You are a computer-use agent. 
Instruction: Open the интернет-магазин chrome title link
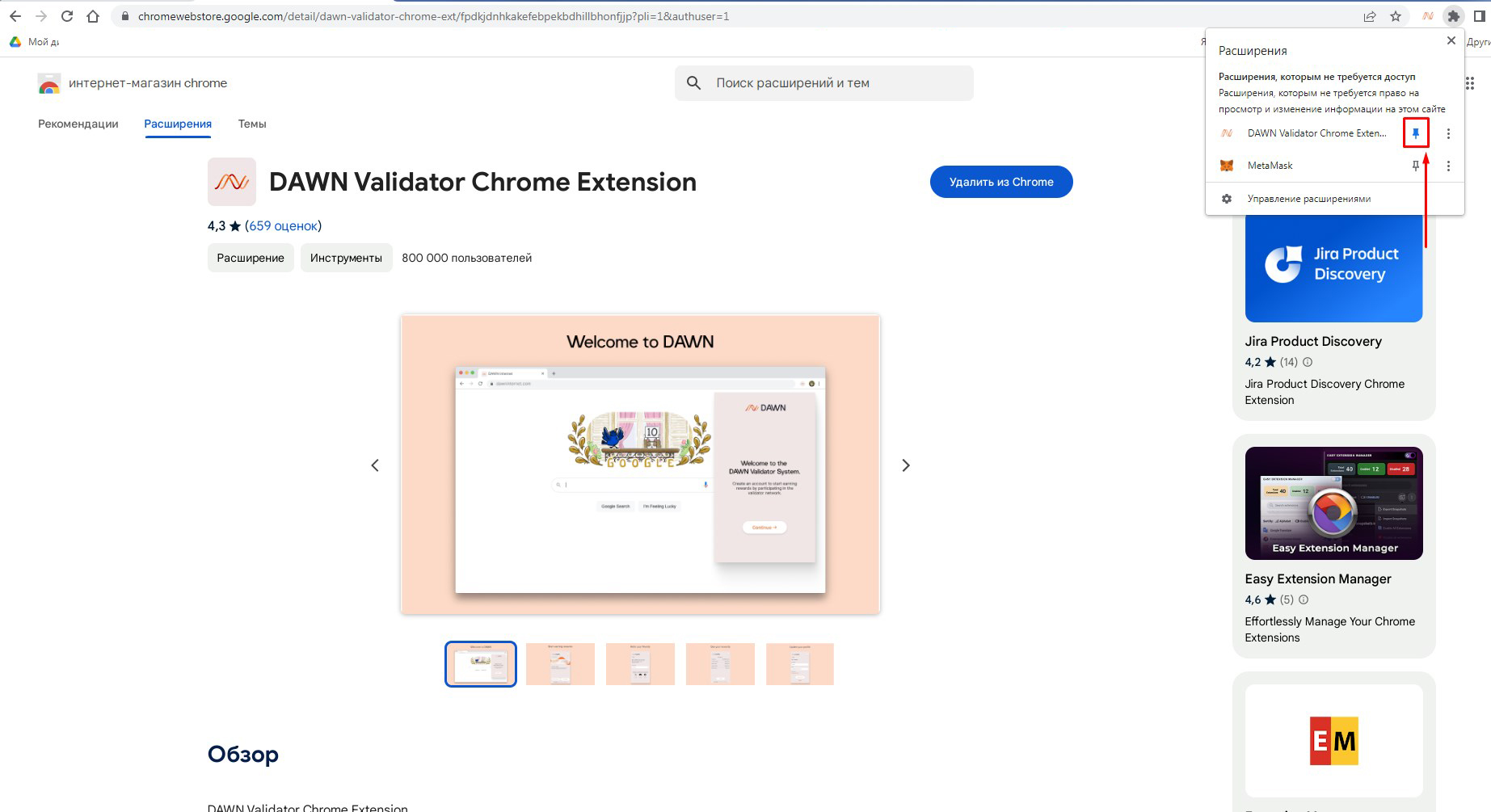[148, 83]
